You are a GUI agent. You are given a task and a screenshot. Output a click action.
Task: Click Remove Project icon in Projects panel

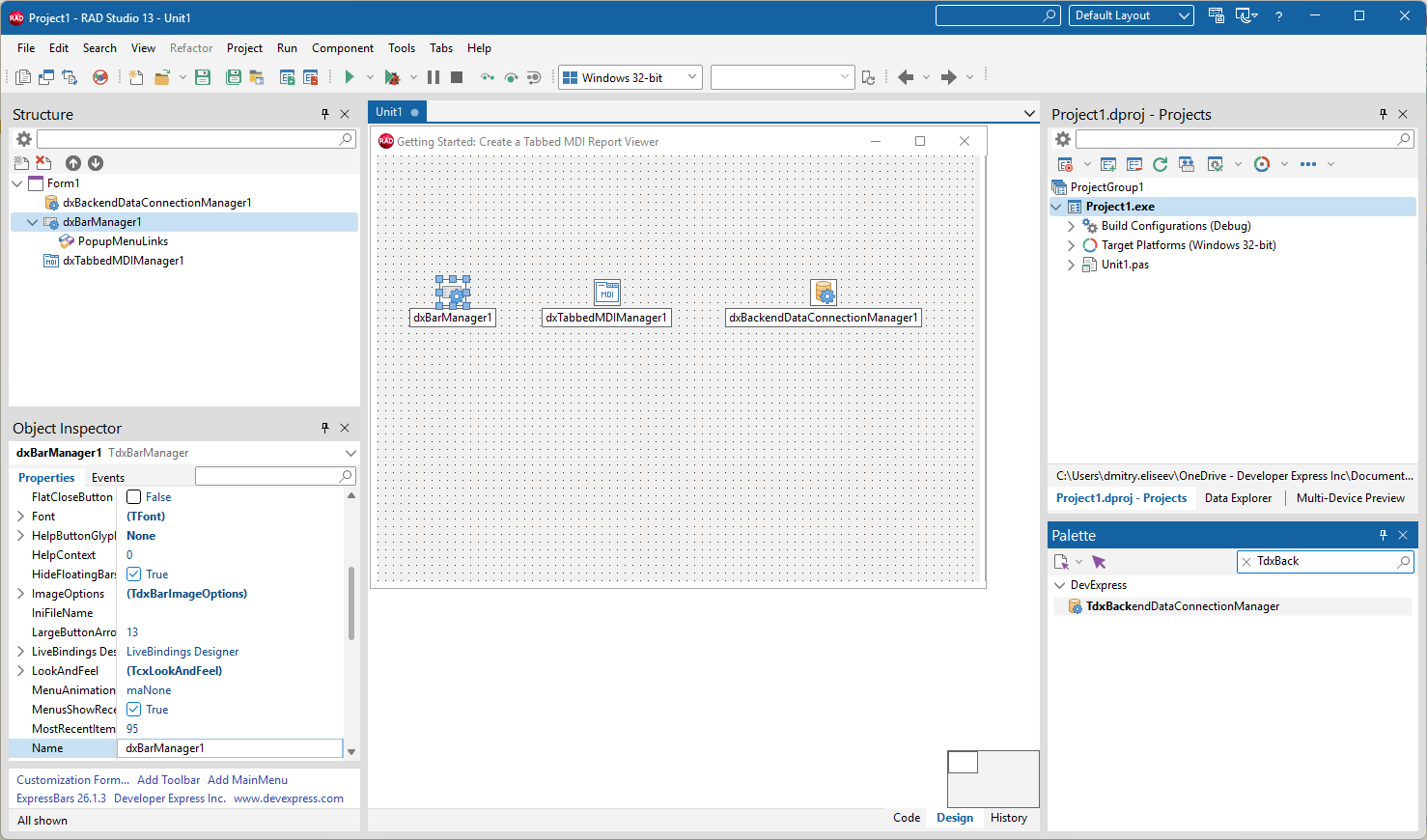(x=1134, y=164)
